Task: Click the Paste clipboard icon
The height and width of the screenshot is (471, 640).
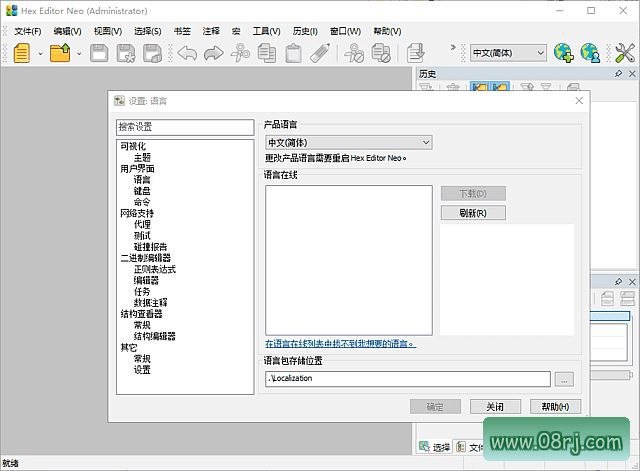Action: [x=293, y=53]
